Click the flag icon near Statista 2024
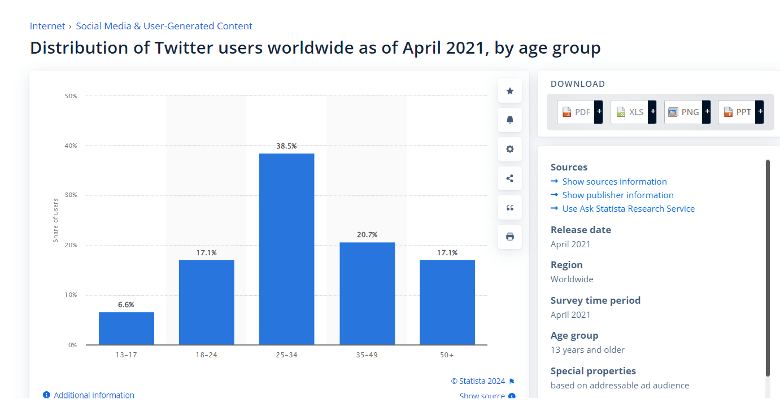780x400 pixels. coord(512,382)
